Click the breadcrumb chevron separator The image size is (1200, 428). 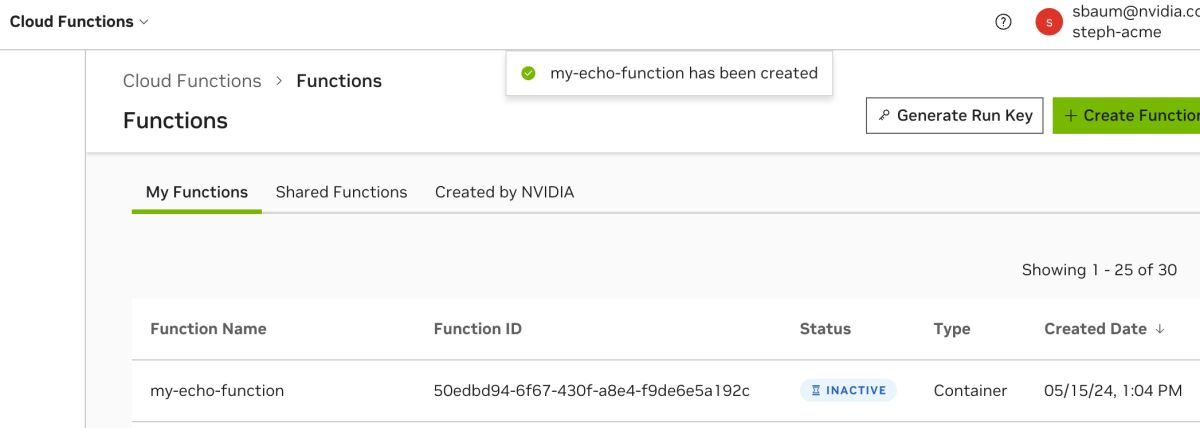click(279, 81)
